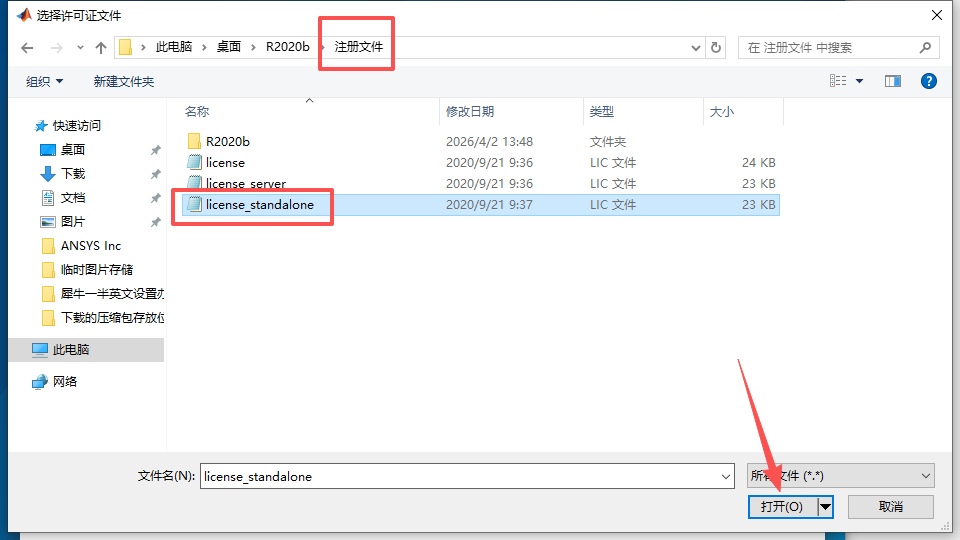Click the 取消 button
960x540 pixels.
pyautogui.click(x=890, y=506)
